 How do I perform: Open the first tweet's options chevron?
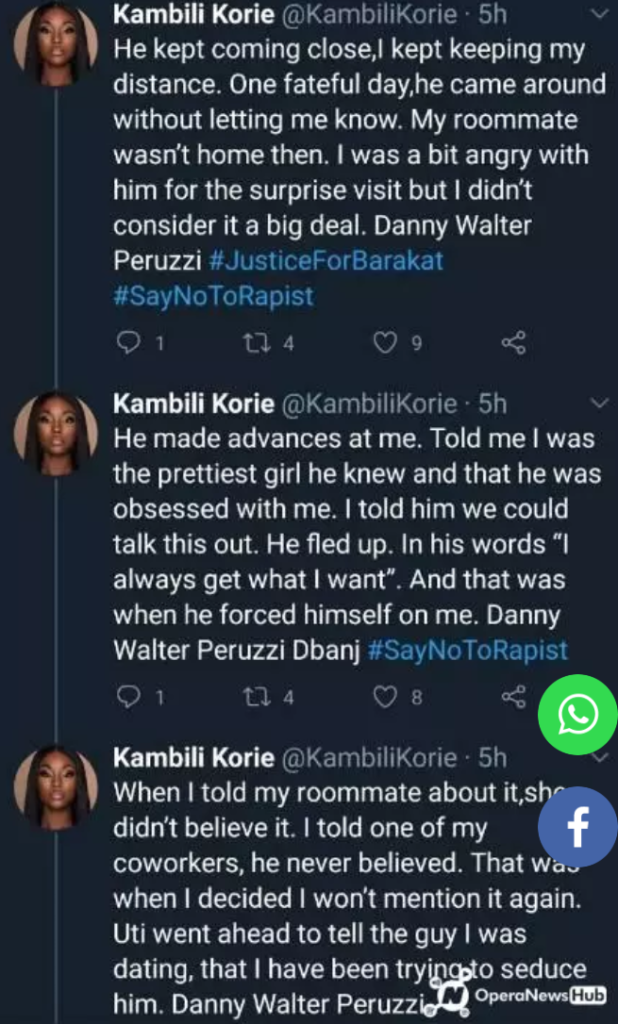(x=598, y=15)
